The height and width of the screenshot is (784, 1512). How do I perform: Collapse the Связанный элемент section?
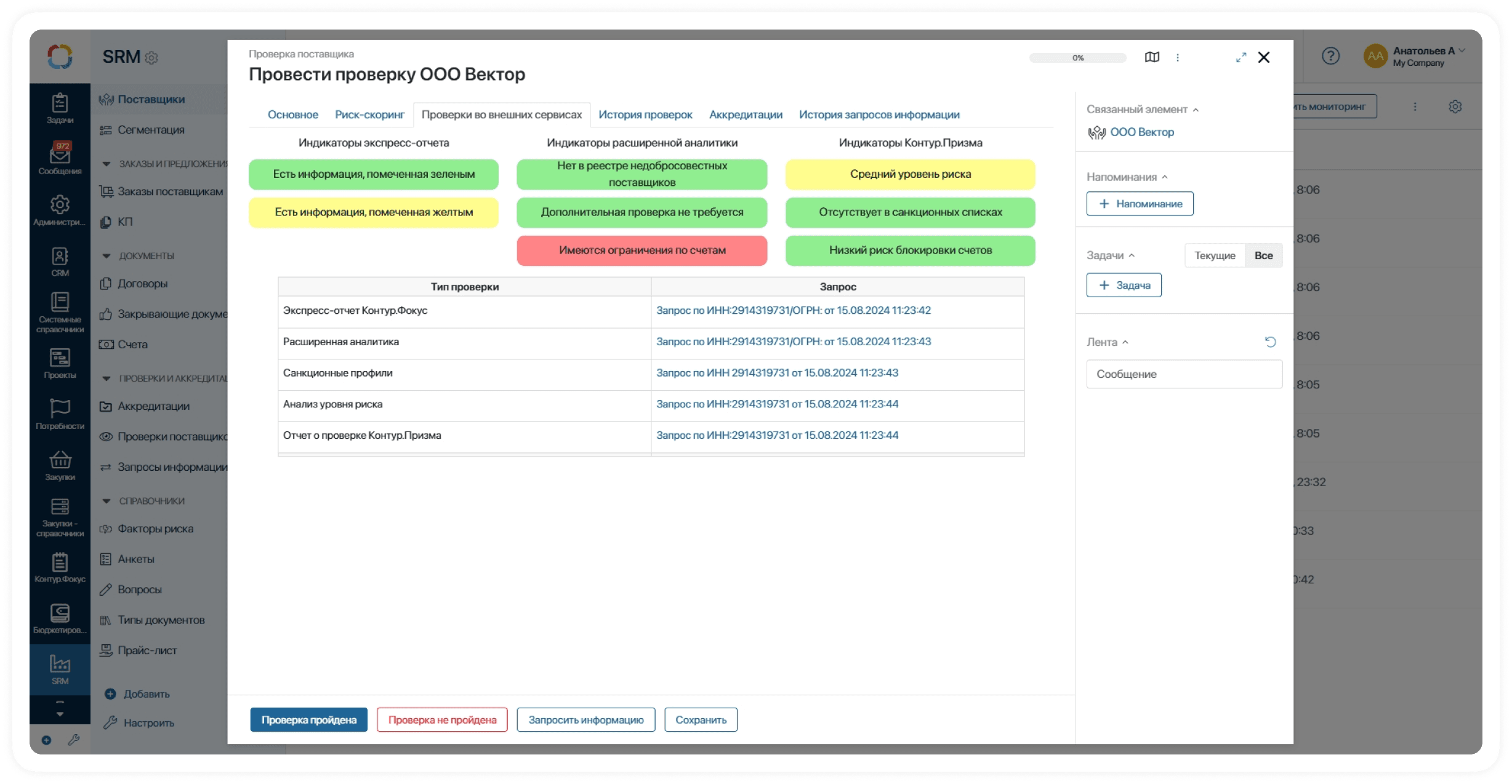1196,110
